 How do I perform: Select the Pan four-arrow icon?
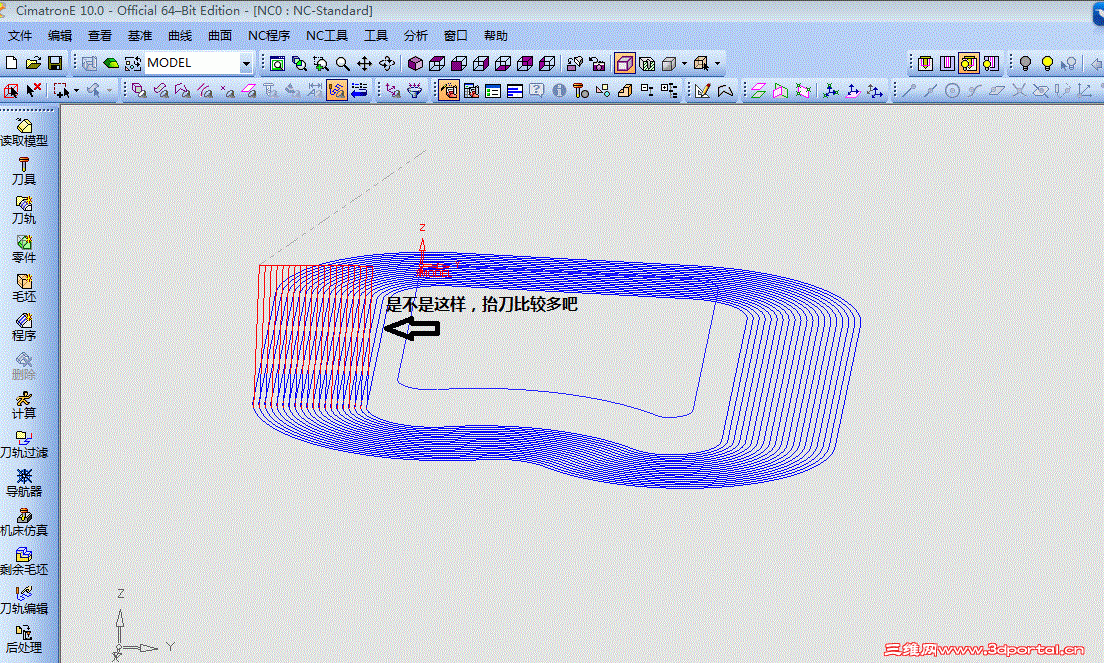tap(364, 63)
